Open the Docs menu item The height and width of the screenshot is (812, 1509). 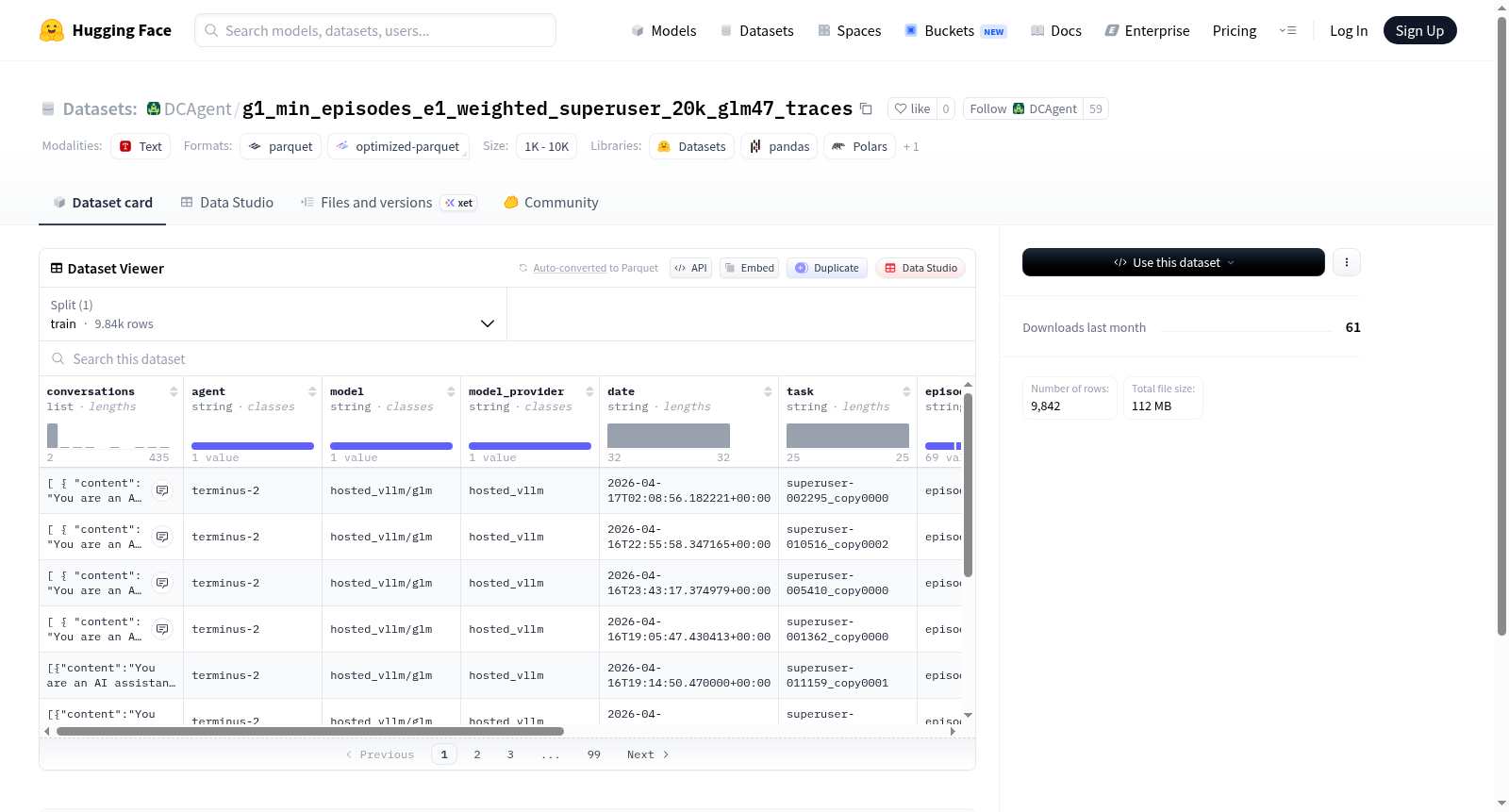[x=1055, y=30]
